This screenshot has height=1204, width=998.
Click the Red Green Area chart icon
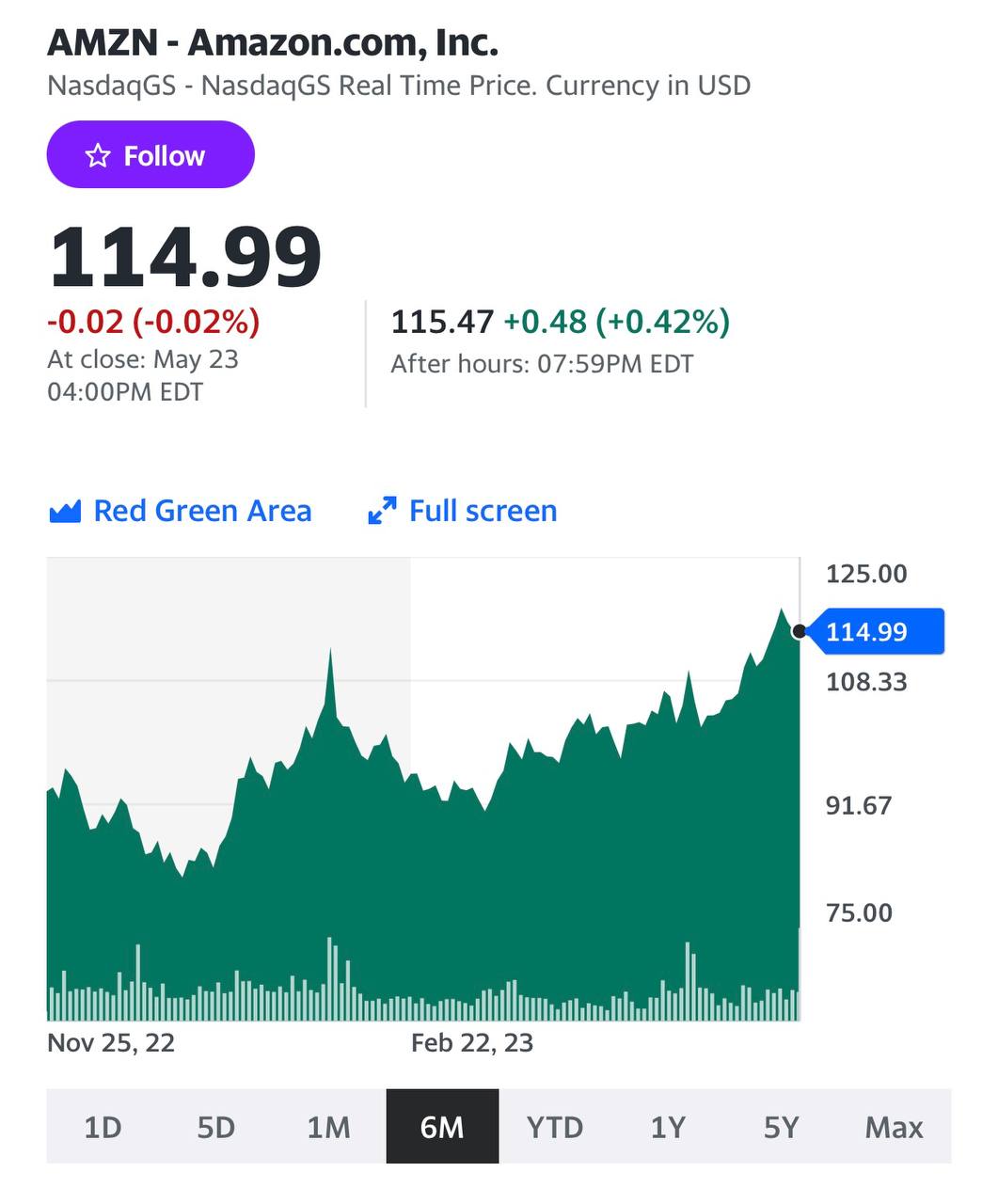tap(64, 512)
